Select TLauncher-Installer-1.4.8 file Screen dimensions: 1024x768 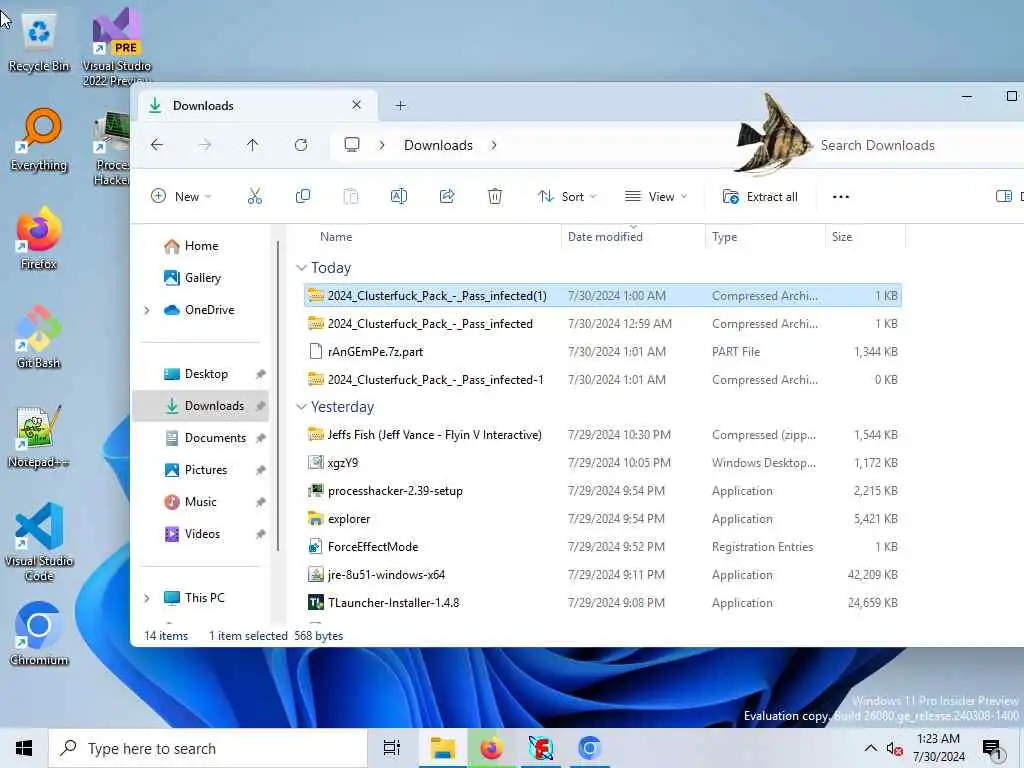click(x=603, y=603)
